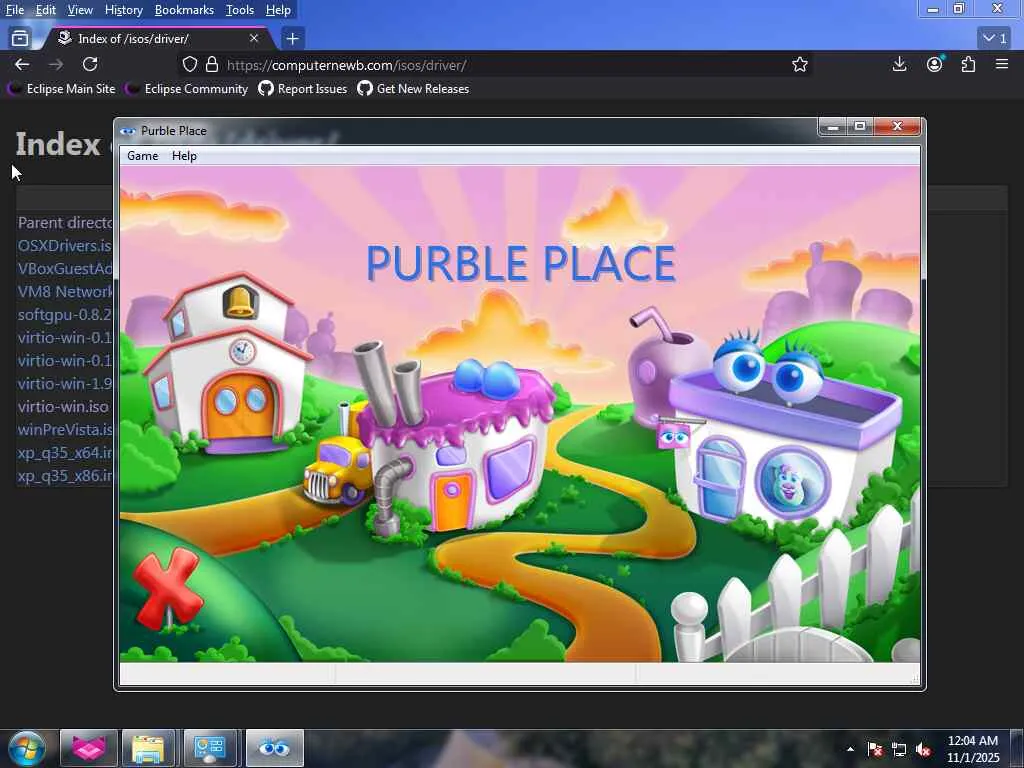1024x768 pixels.
Task: Open the Bookmarks menu
Action: pos(184,10)
